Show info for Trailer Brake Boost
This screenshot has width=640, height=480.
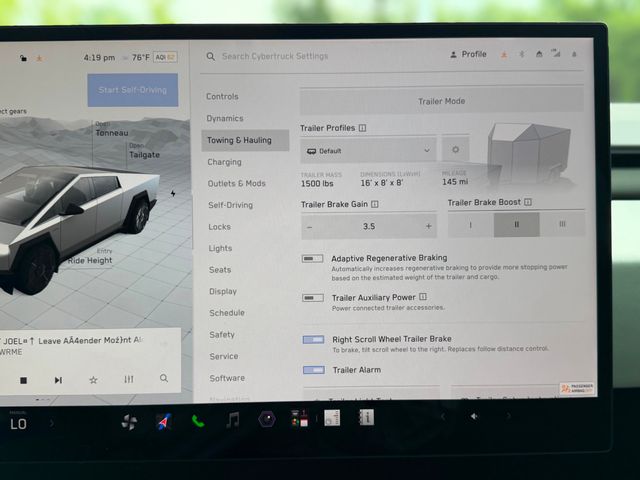528,202
